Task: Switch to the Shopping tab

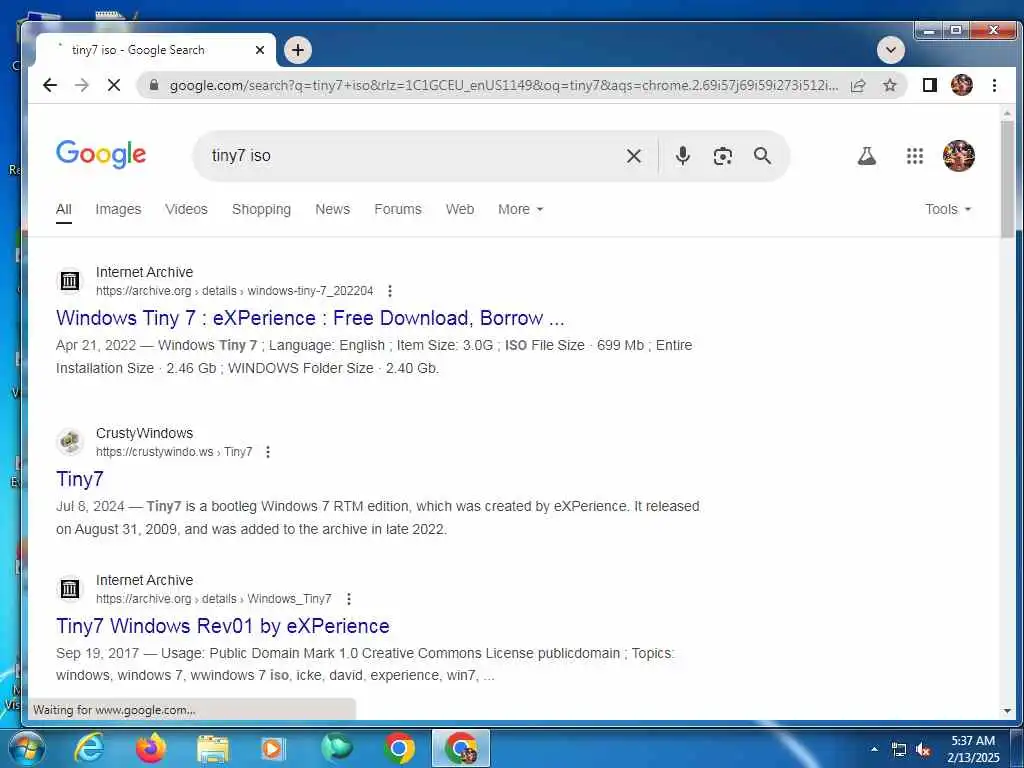Action: (261, 210)
